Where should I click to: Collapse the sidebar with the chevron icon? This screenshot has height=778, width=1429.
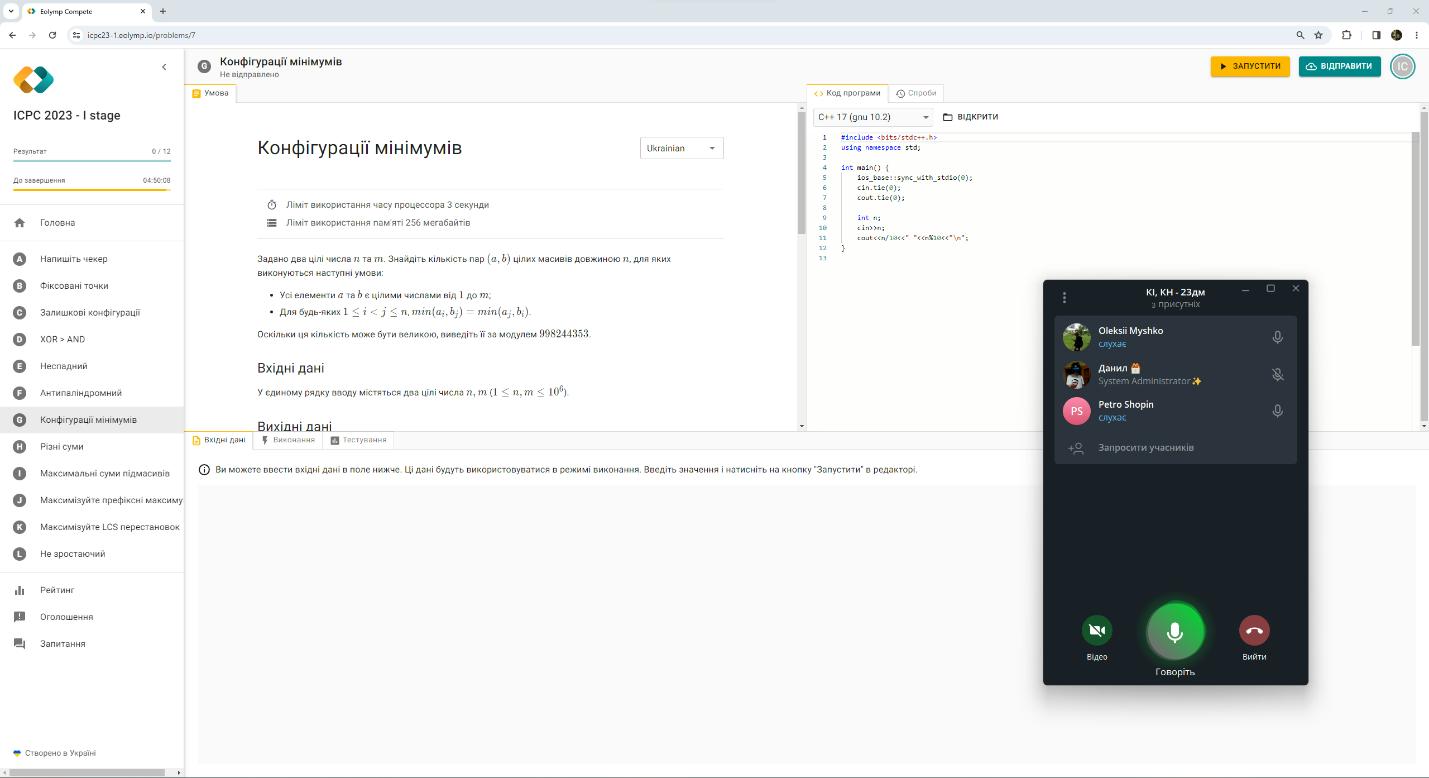[x=164, y=67]
